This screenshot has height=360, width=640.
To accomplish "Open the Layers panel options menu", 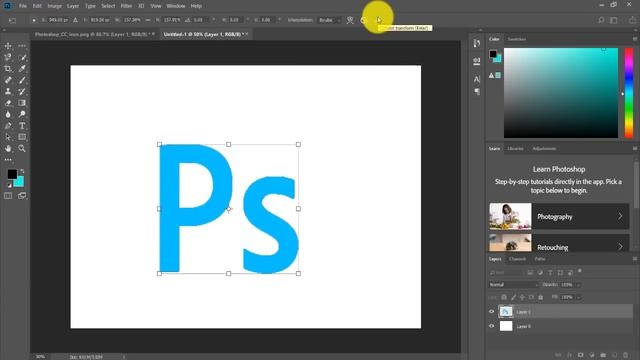I will (635, 259).
